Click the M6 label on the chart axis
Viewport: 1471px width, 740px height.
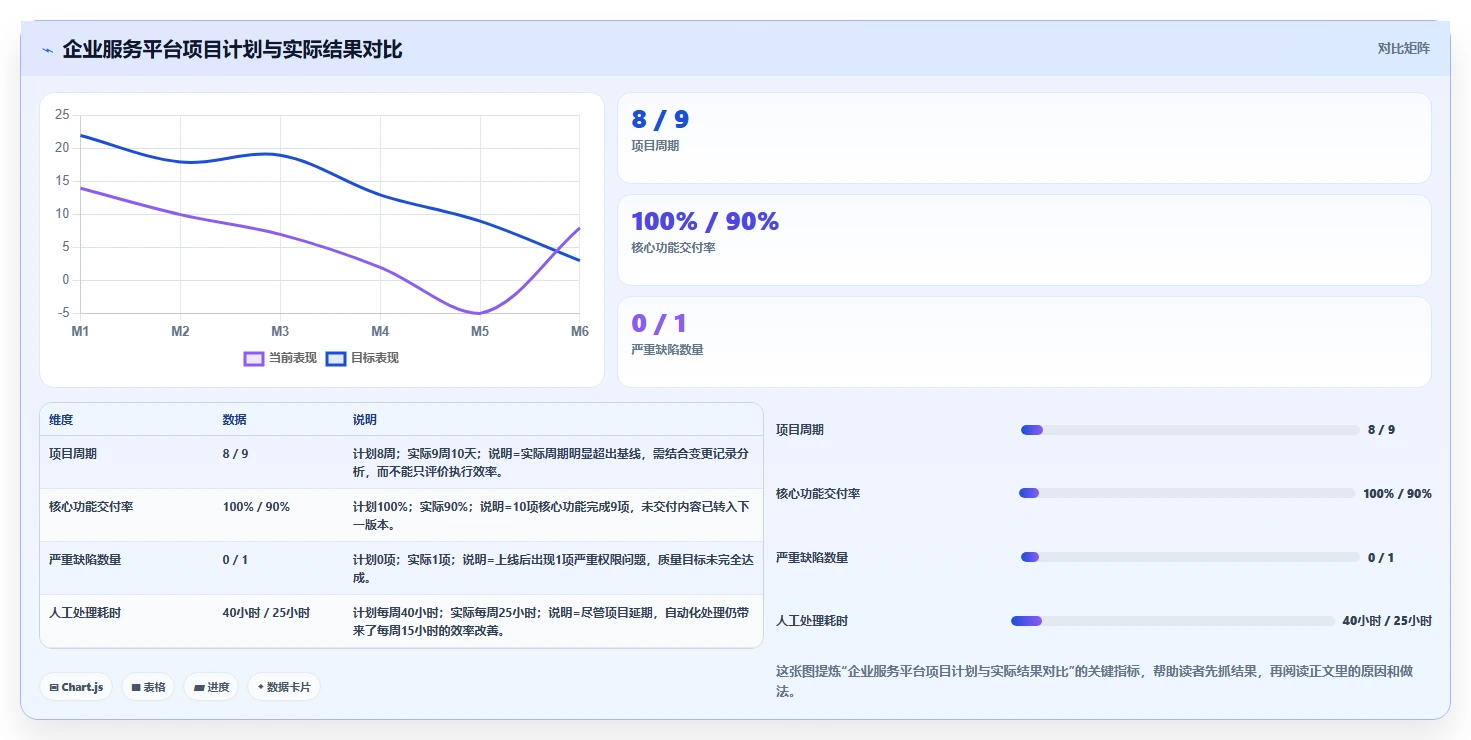pos(579,331)
